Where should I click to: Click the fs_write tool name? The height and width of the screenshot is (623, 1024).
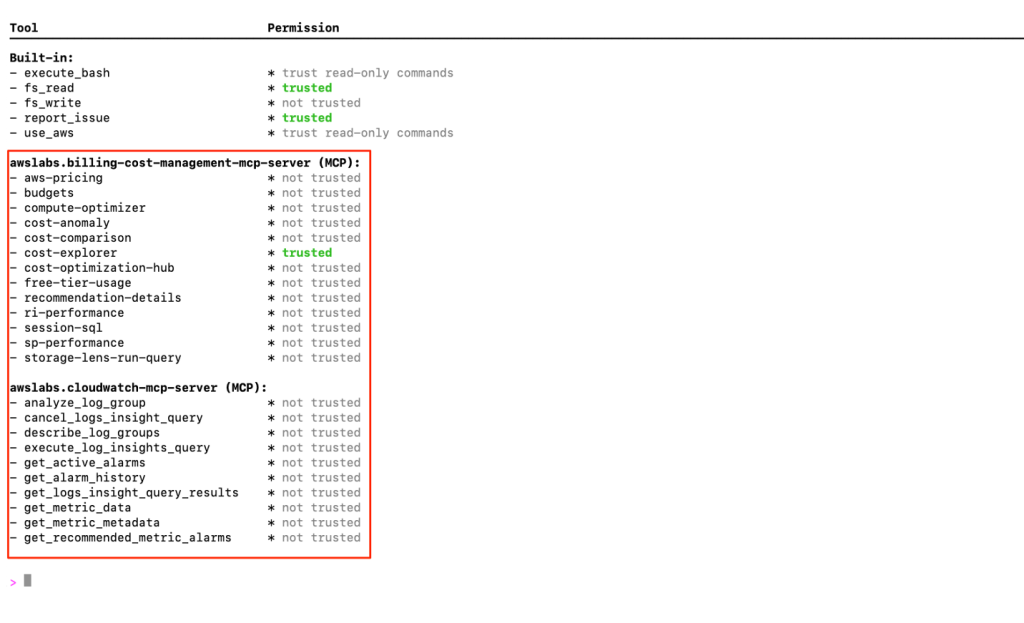pyautogui.click(x=52, y=103)
